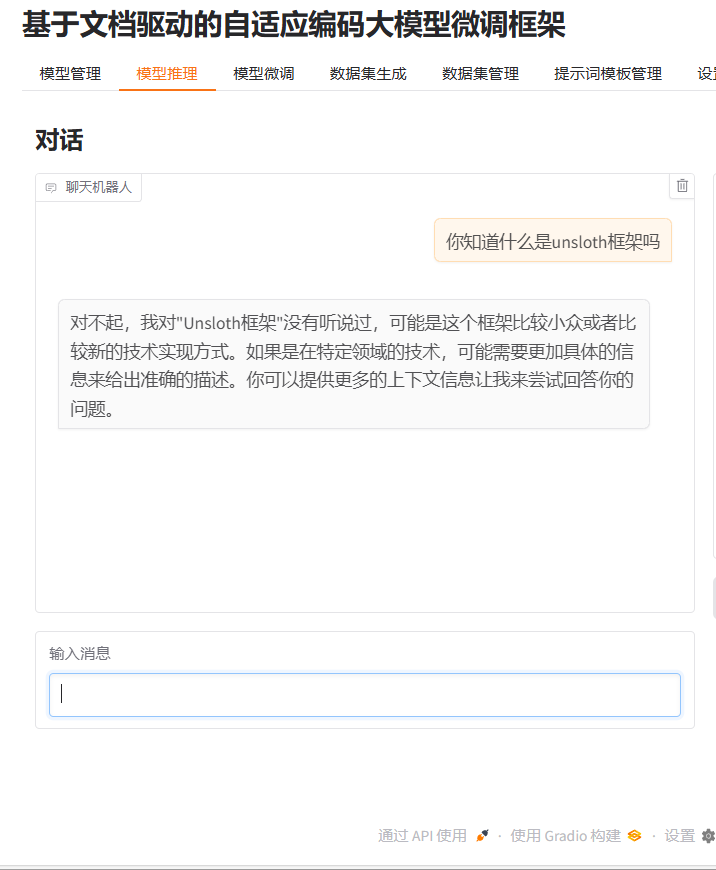The height and width of the screenshot is (870, 716).
Task: Click the 通过 API 使用 link
Action: pos(433,836)
